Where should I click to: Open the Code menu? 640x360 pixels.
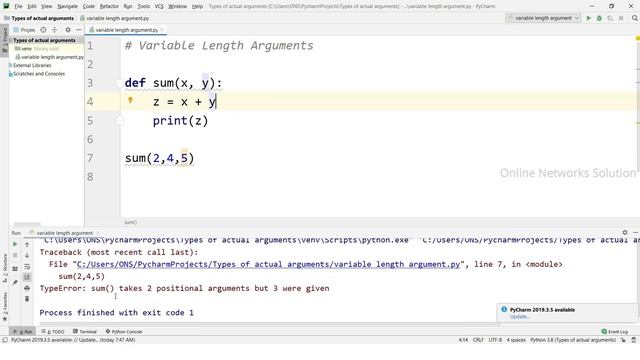click(89, 6)
